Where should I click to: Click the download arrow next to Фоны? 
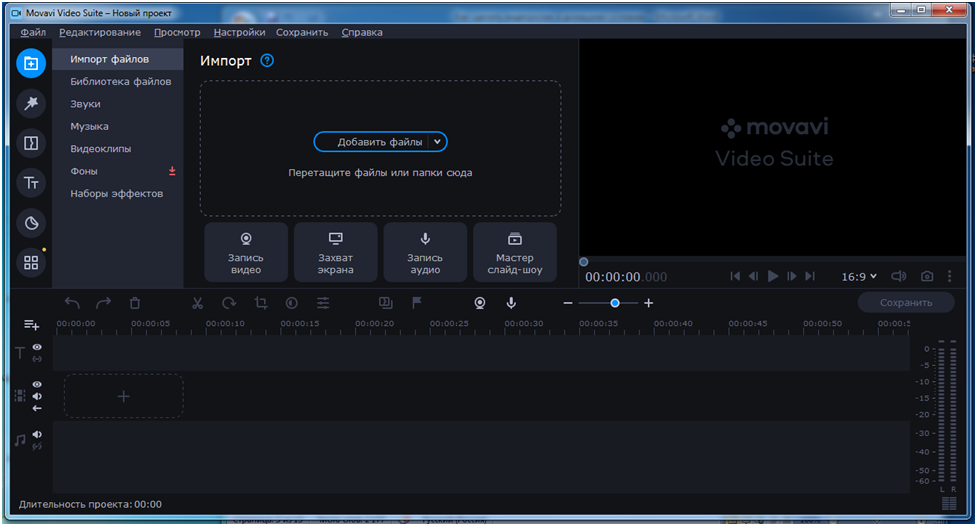pos(172,171)
